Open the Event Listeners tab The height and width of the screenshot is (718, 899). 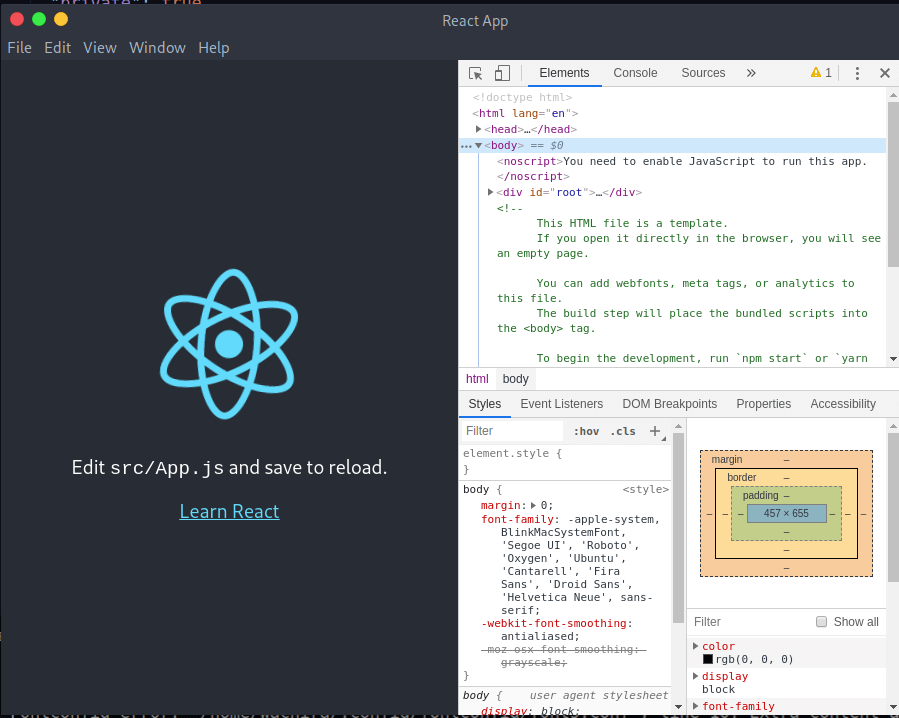[561, 403]
